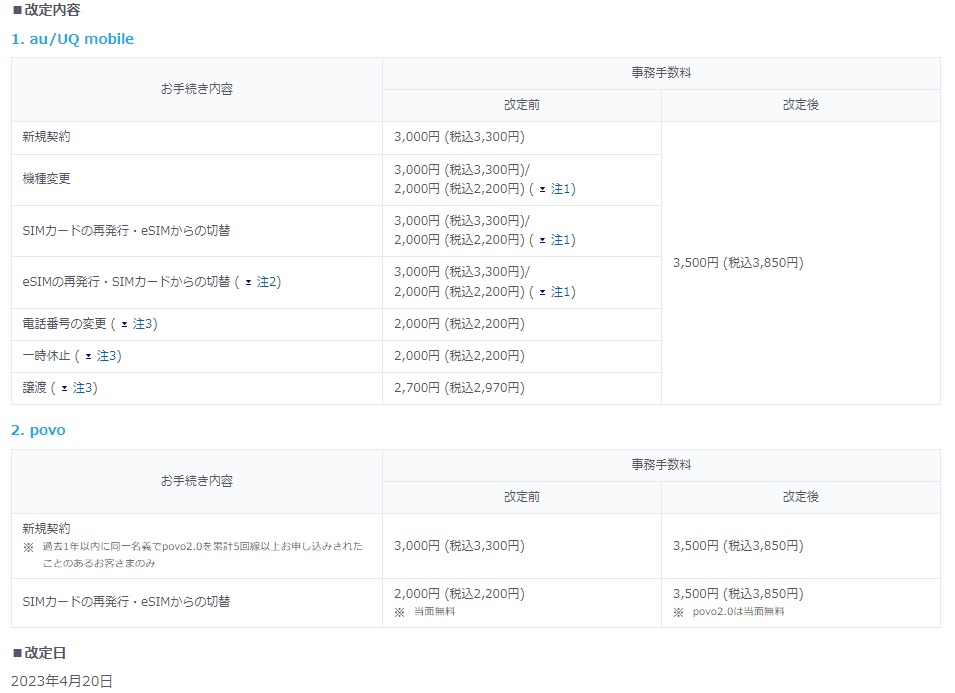This screenshot has width=955, height=693.
Task: Click the arrow icon before 注2 link
Action: coord(247,281)
